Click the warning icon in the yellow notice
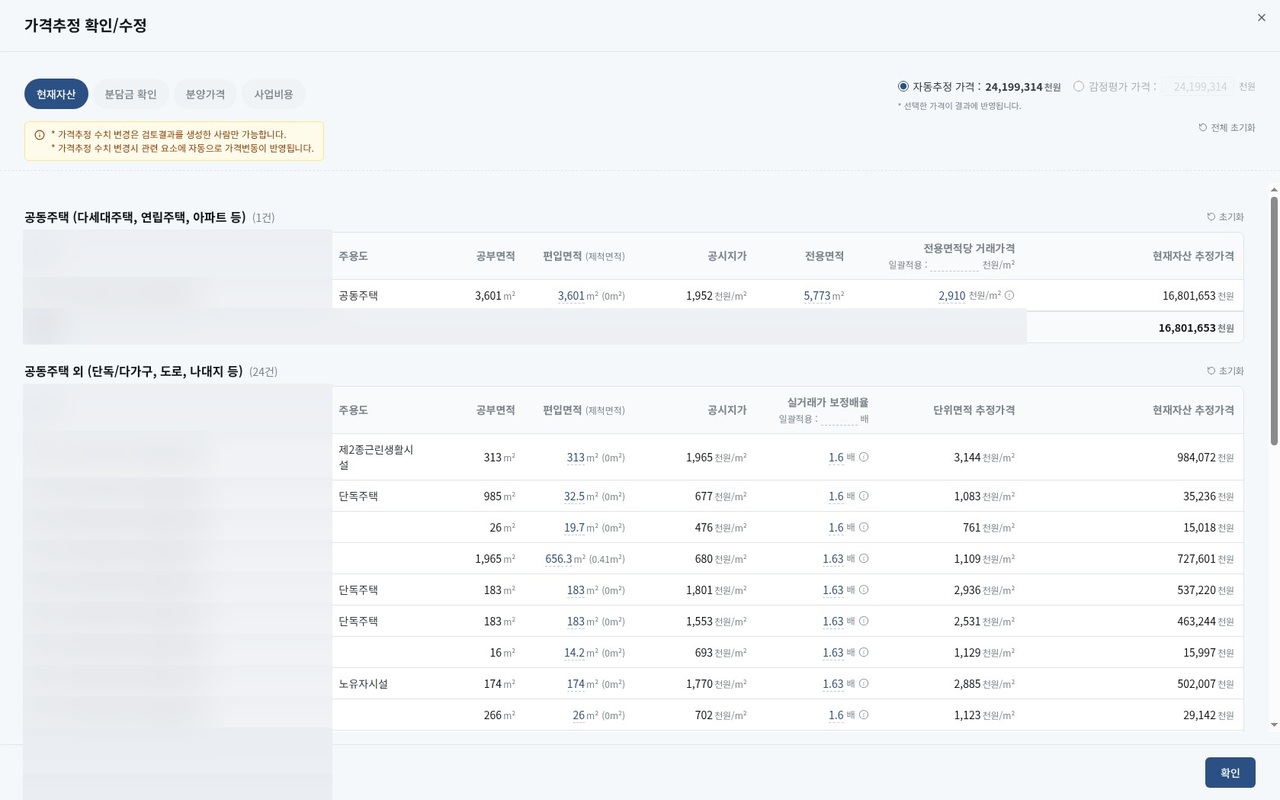Screen dimensions: 1280x800 [39, 134]
